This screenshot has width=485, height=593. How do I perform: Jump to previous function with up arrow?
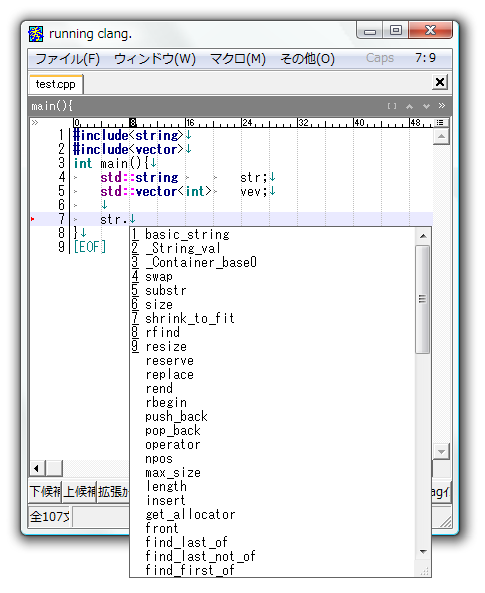409,106
